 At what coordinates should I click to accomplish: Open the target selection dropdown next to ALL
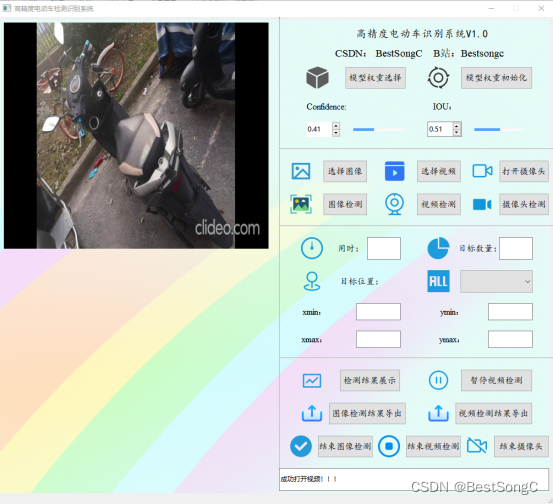496,281
